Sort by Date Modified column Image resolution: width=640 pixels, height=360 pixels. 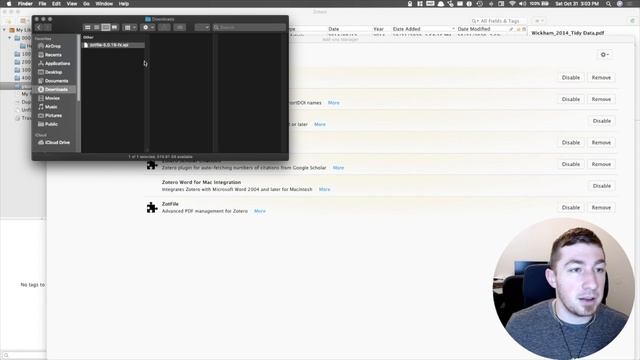pos(473,29)
